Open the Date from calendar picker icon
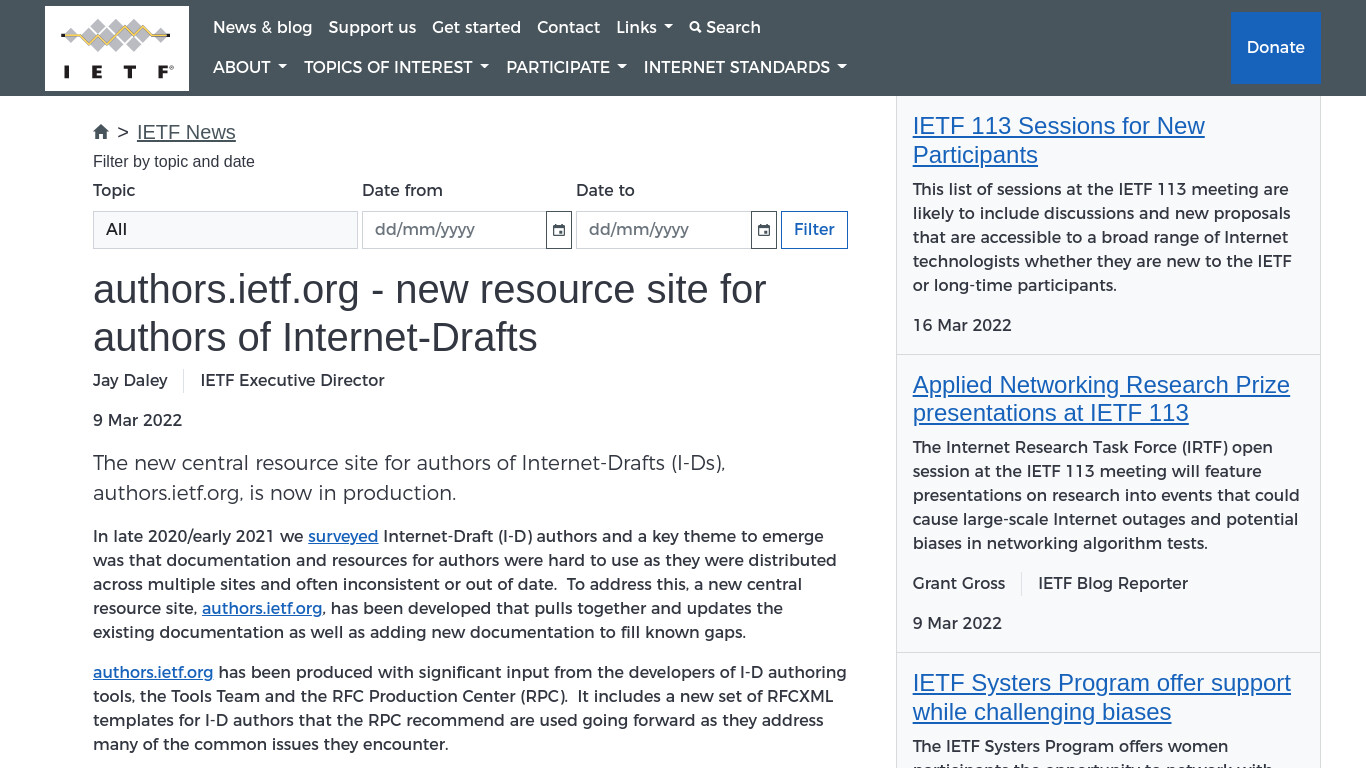1366x768 pixels. coord(559,230)
